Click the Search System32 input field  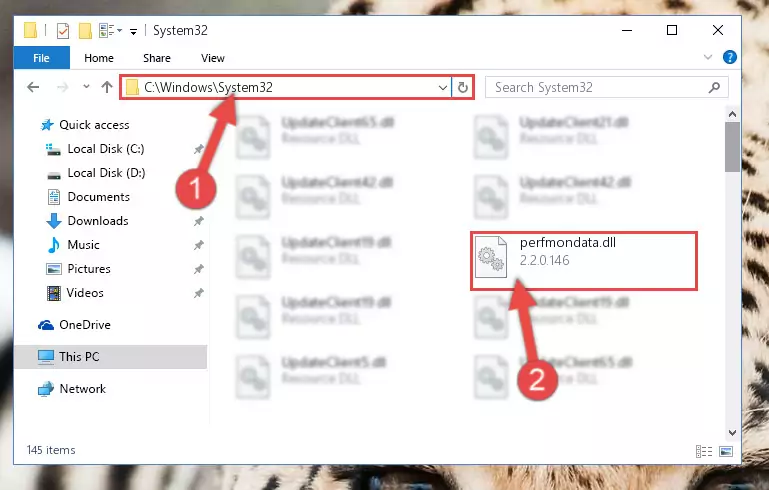[598, 87]
